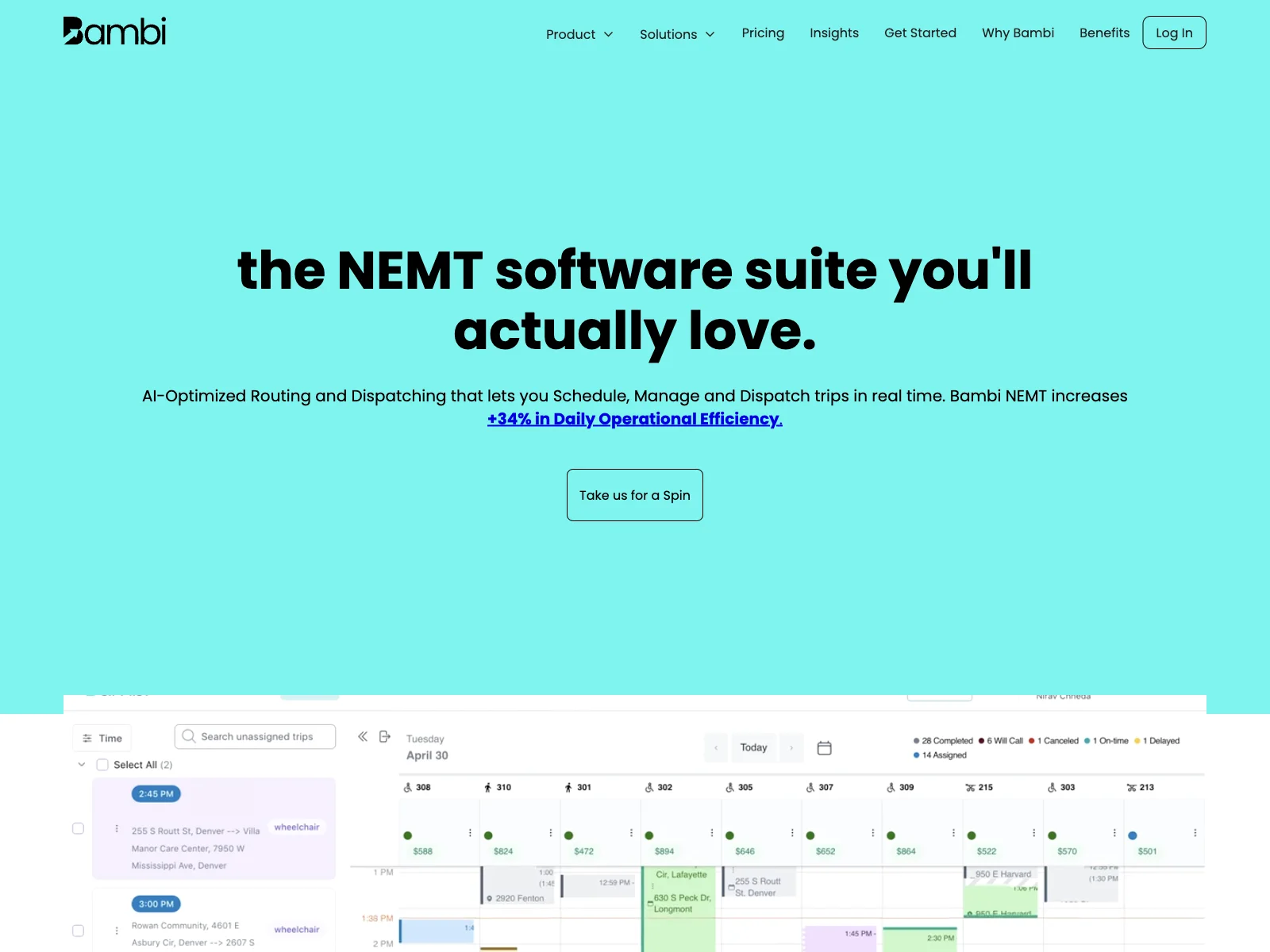Click the search magnifier icon
The image size is (1270, 952).
(189, 736)
